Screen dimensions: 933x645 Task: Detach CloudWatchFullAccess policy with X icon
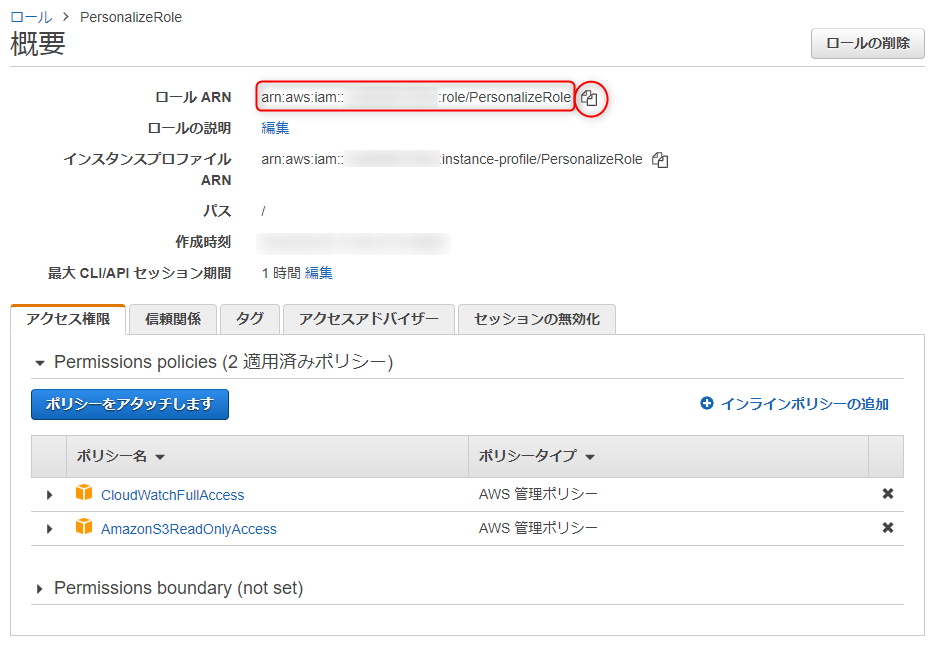click(887, 494)
